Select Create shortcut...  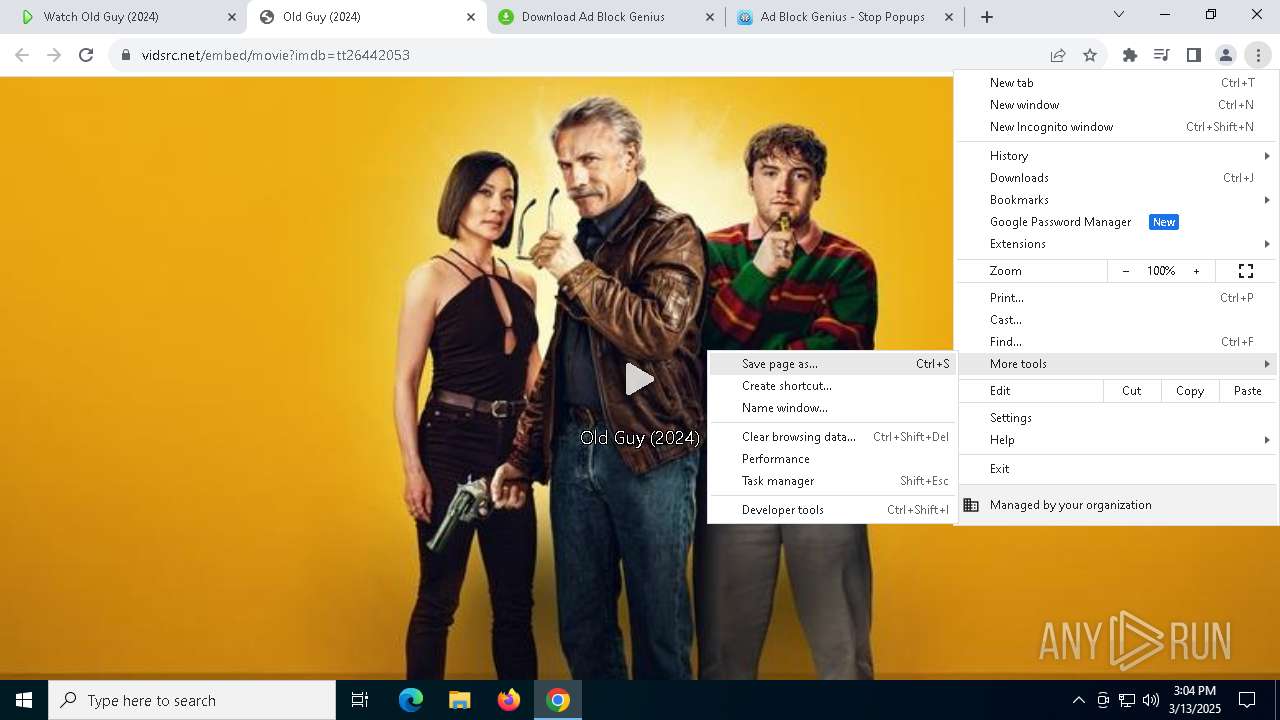click(x=831, y=386)
